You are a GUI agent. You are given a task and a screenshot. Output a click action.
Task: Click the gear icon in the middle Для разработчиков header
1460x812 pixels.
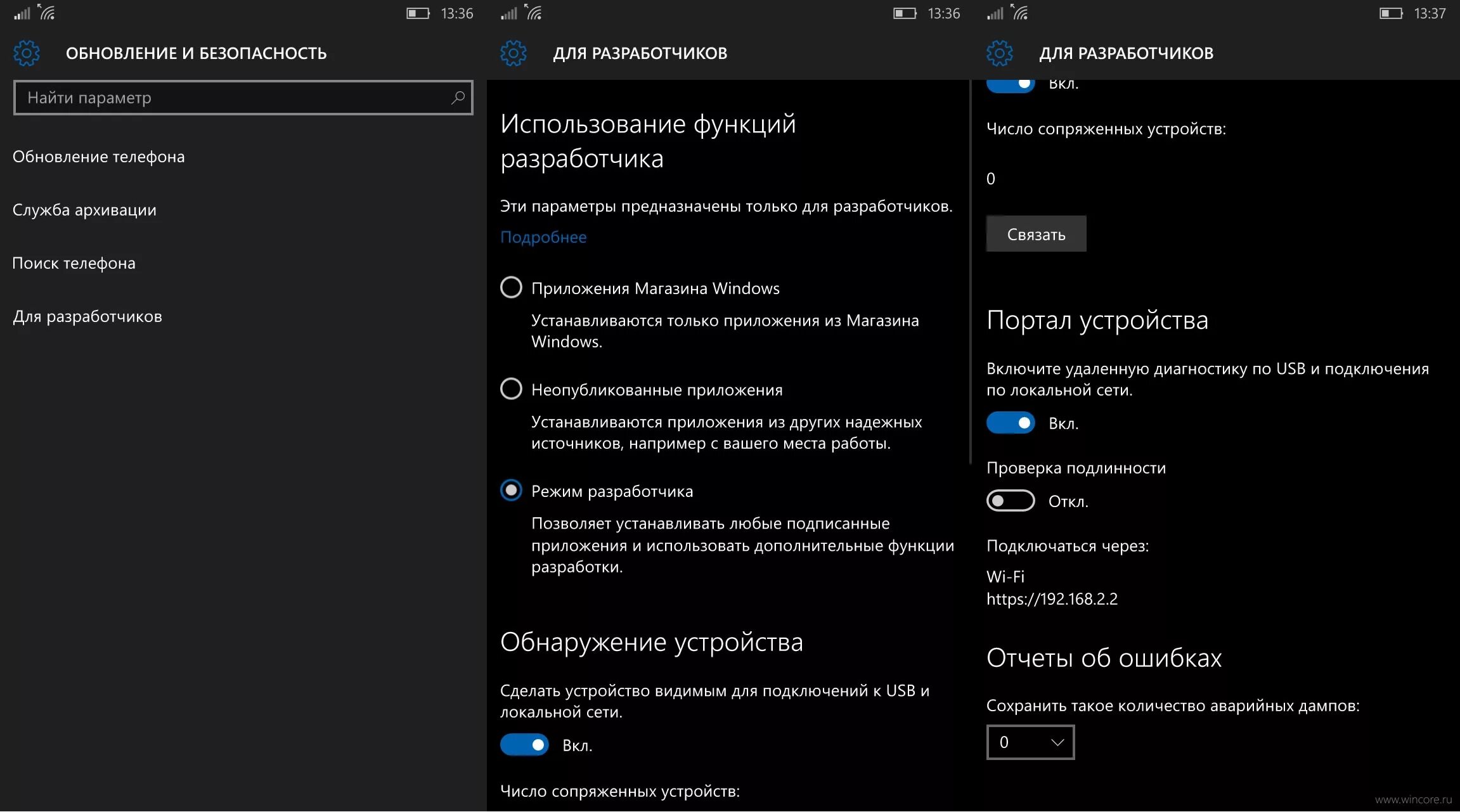[x=513, y=53]
